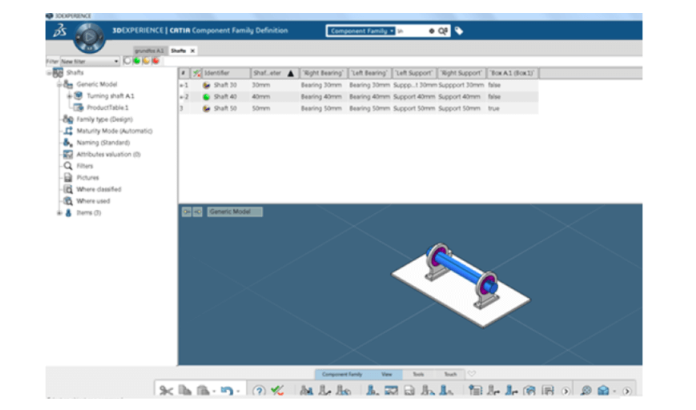Viewport: 696px width, 410px height.
Task: Select the Shaft 30 row identifier
Action: click(x=225, y=85)
